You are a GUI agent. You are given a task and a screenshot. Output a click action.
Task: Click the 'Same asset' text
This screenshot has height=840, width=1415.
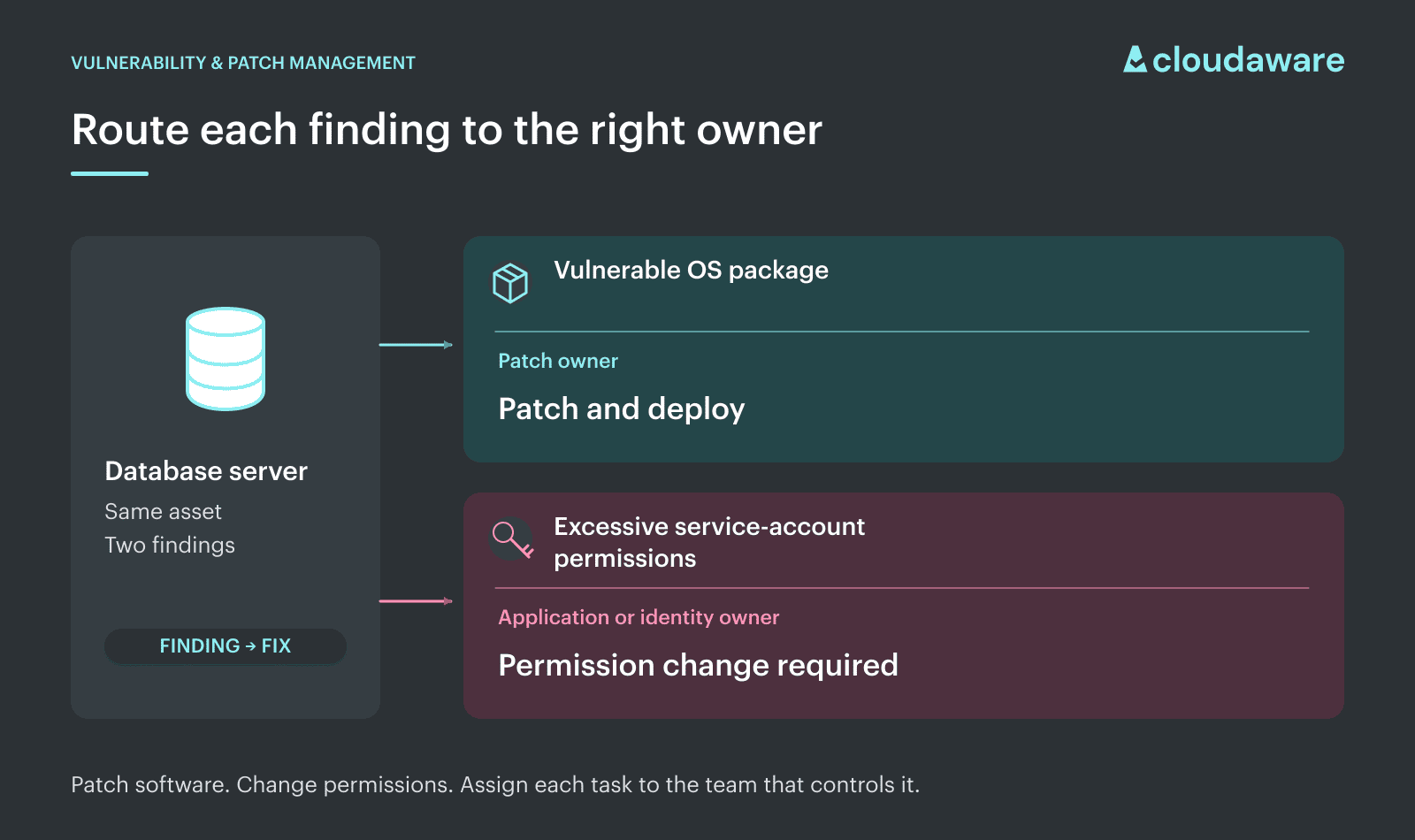pyautogui.click(x=163, y=512)
